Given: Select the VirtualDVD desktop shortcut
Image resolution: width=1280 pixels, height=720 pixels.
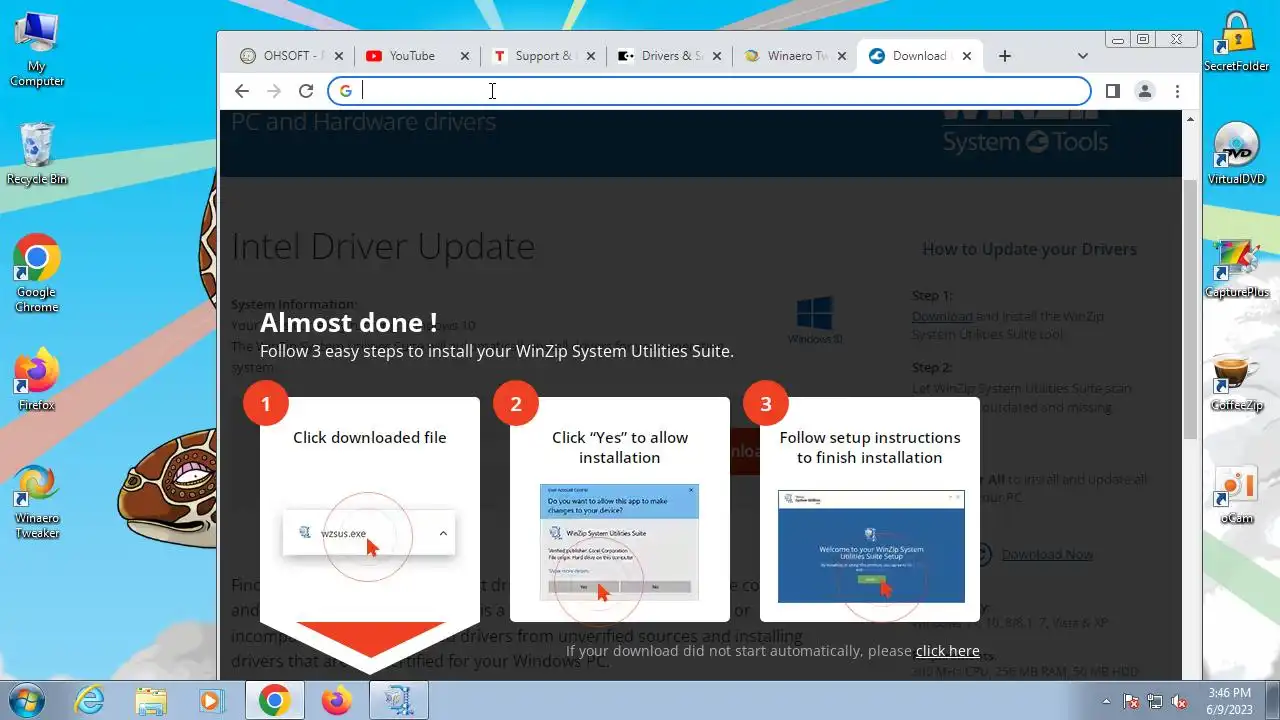Looking at the screenshot, I should (x=1236, y=154).
